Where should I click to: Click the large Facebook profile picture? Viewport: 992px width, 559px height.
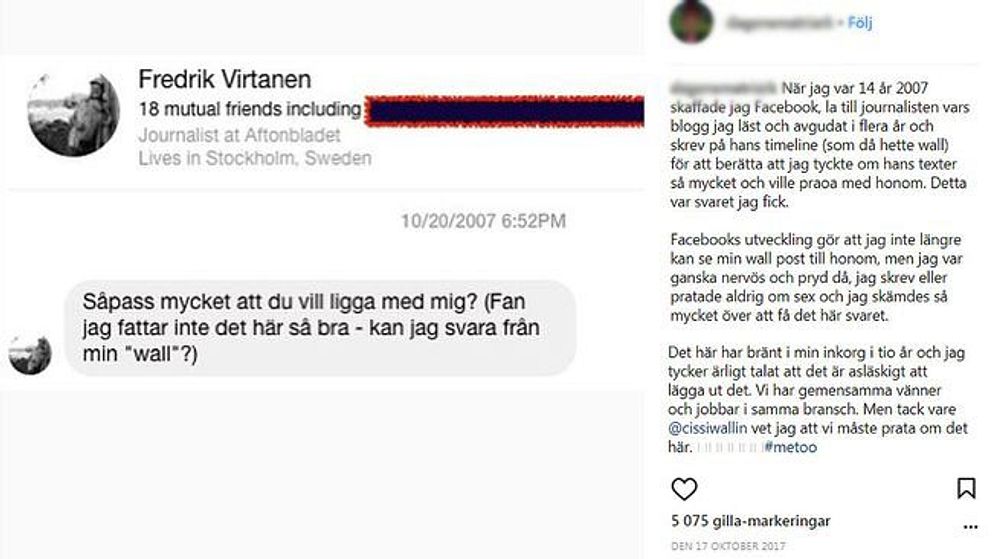(x=74, y=113)
